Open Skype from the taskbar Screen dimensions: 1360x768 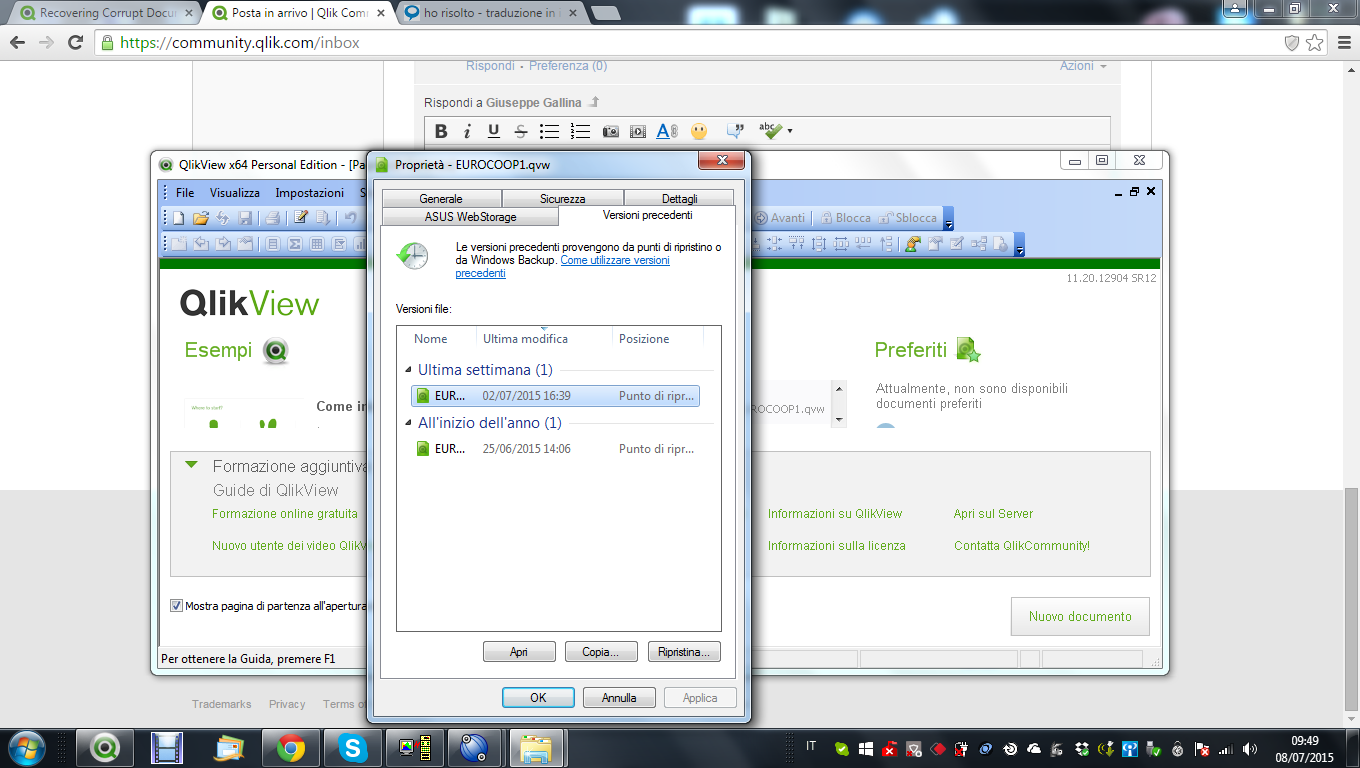point(352,747)
